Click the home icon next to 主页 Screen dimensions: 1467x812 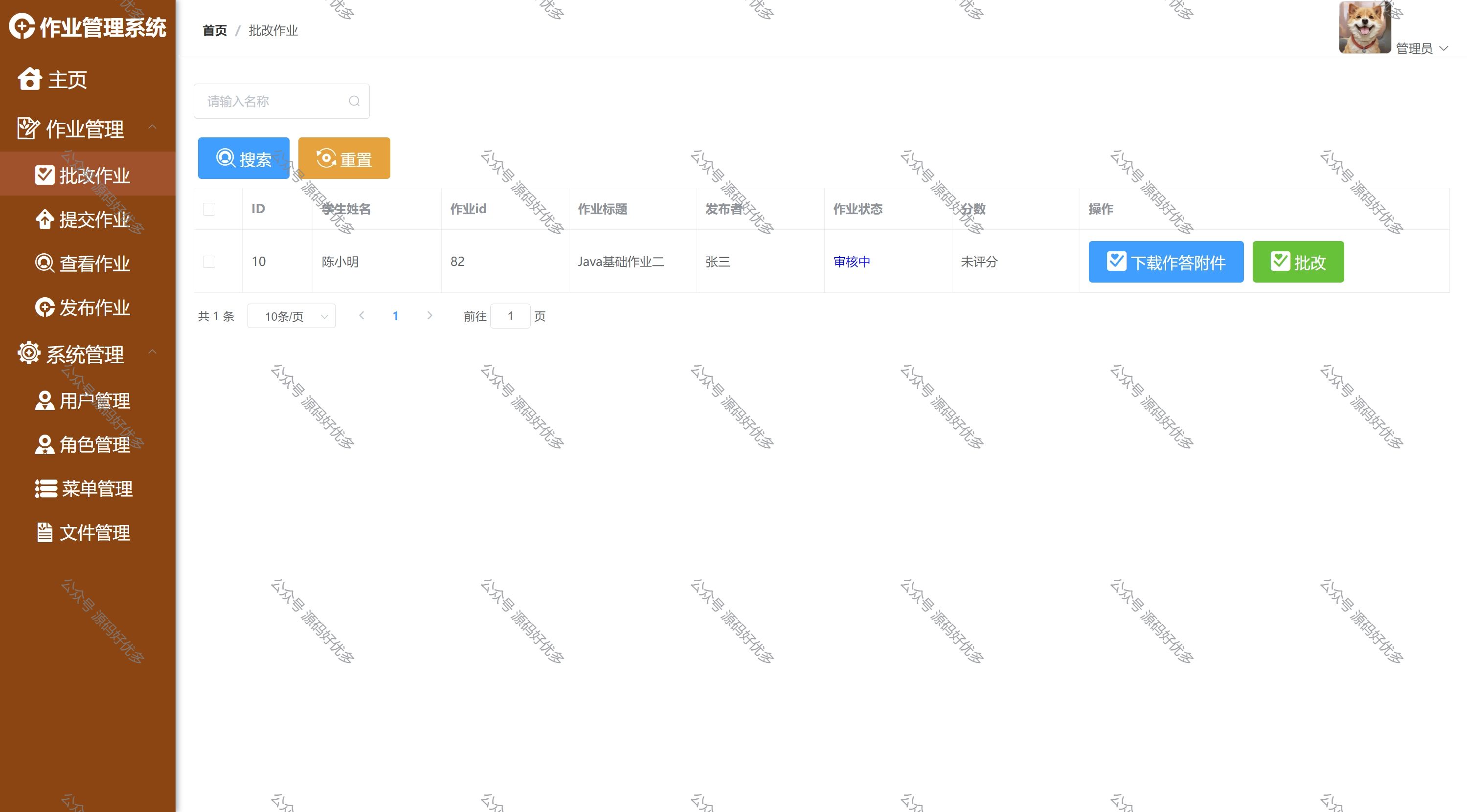(x=30, y=79)
